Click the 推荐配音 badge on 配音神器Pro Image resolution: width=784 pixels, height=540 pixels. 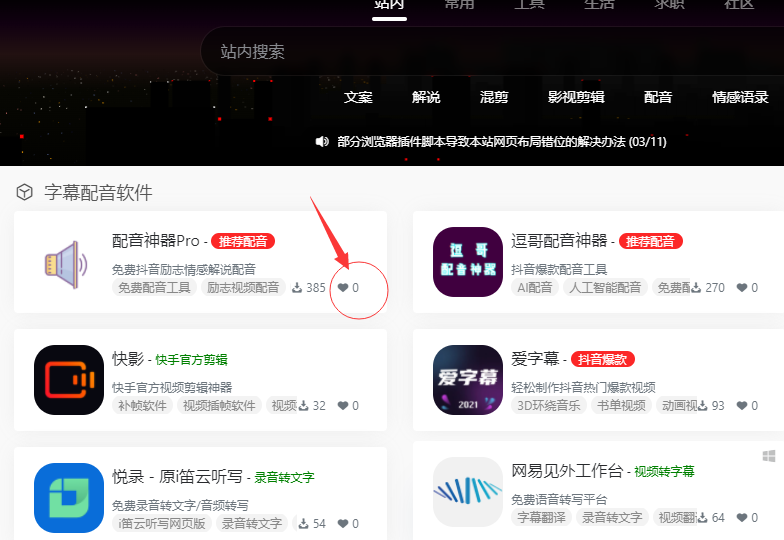[243, 242]
